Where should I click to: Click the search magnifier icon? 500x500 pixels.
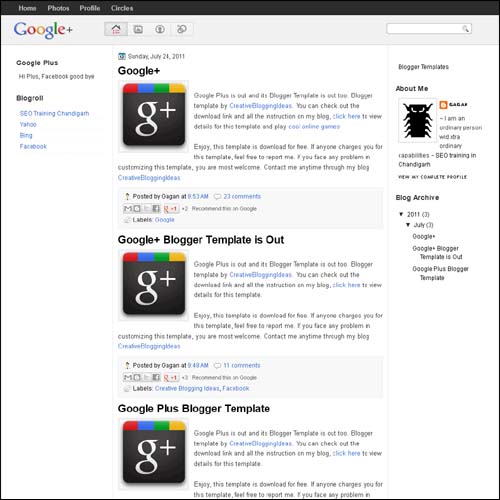pyautogui.click(x=465, y=29)
